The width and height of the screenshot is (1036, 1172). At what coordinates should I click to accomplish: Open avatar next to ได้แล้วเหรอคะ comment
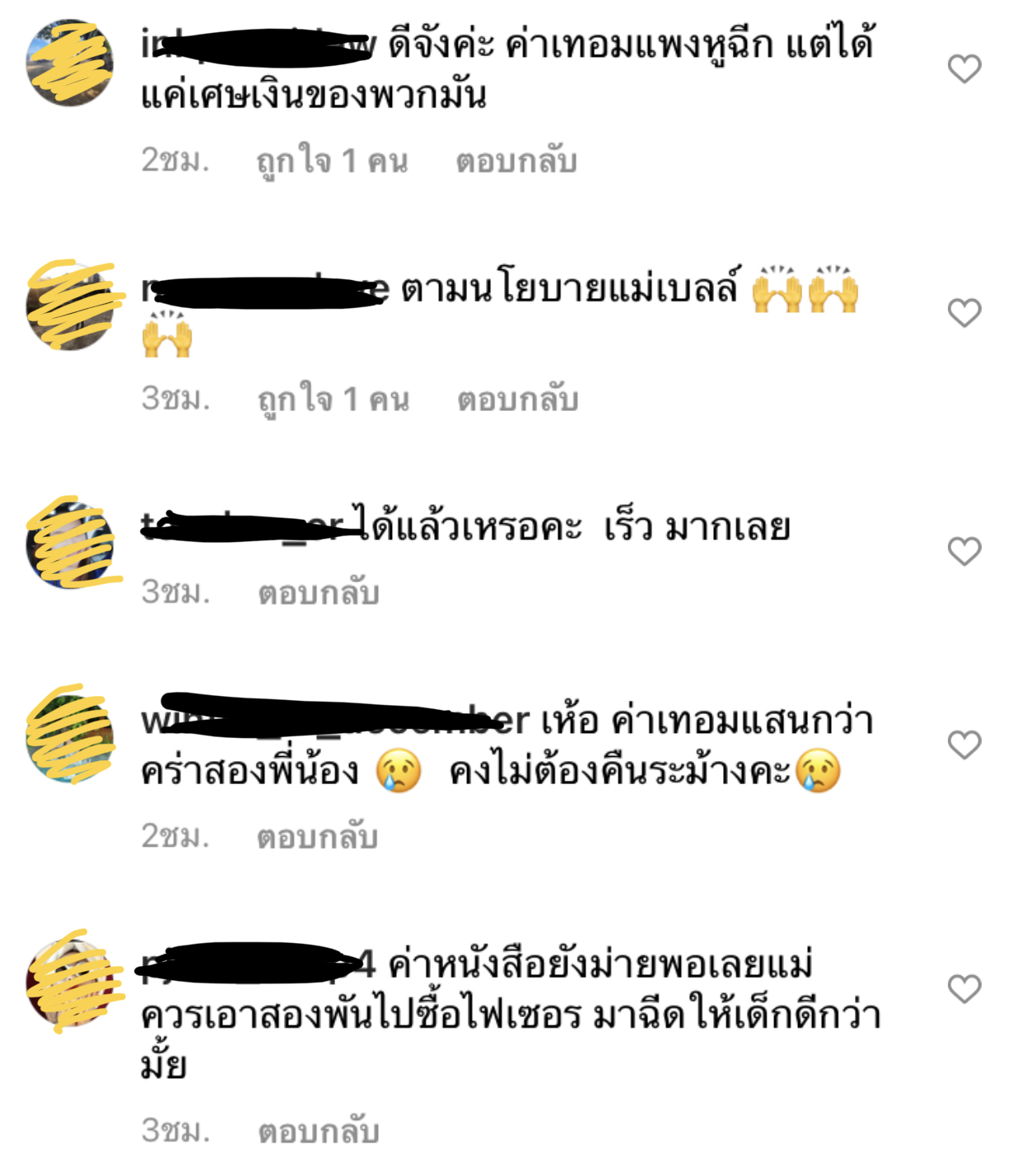click(70, 543)
